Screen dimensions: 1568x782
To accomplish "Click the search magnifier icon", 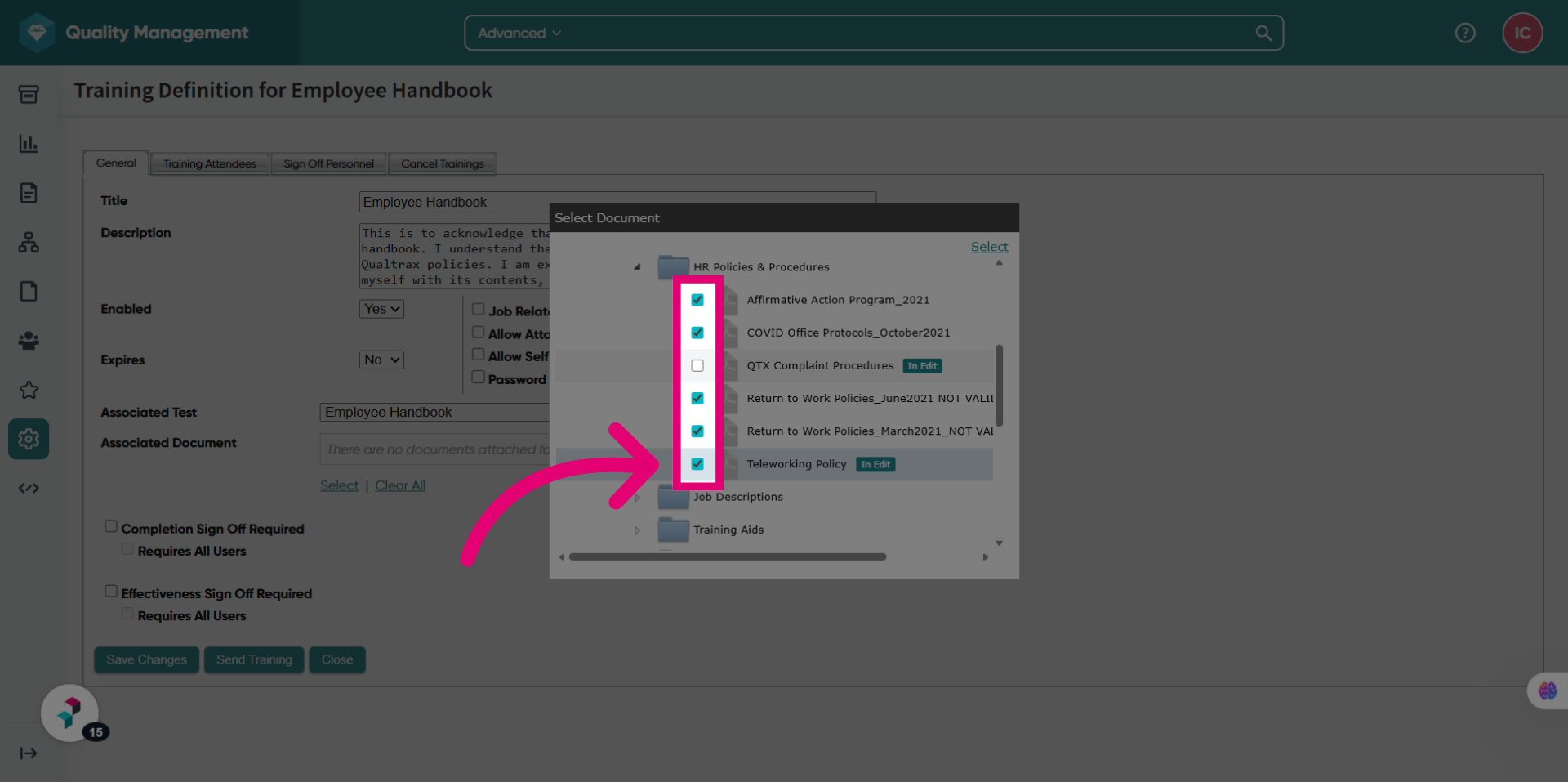I will pyautogui.click(x=1263, y=33).
